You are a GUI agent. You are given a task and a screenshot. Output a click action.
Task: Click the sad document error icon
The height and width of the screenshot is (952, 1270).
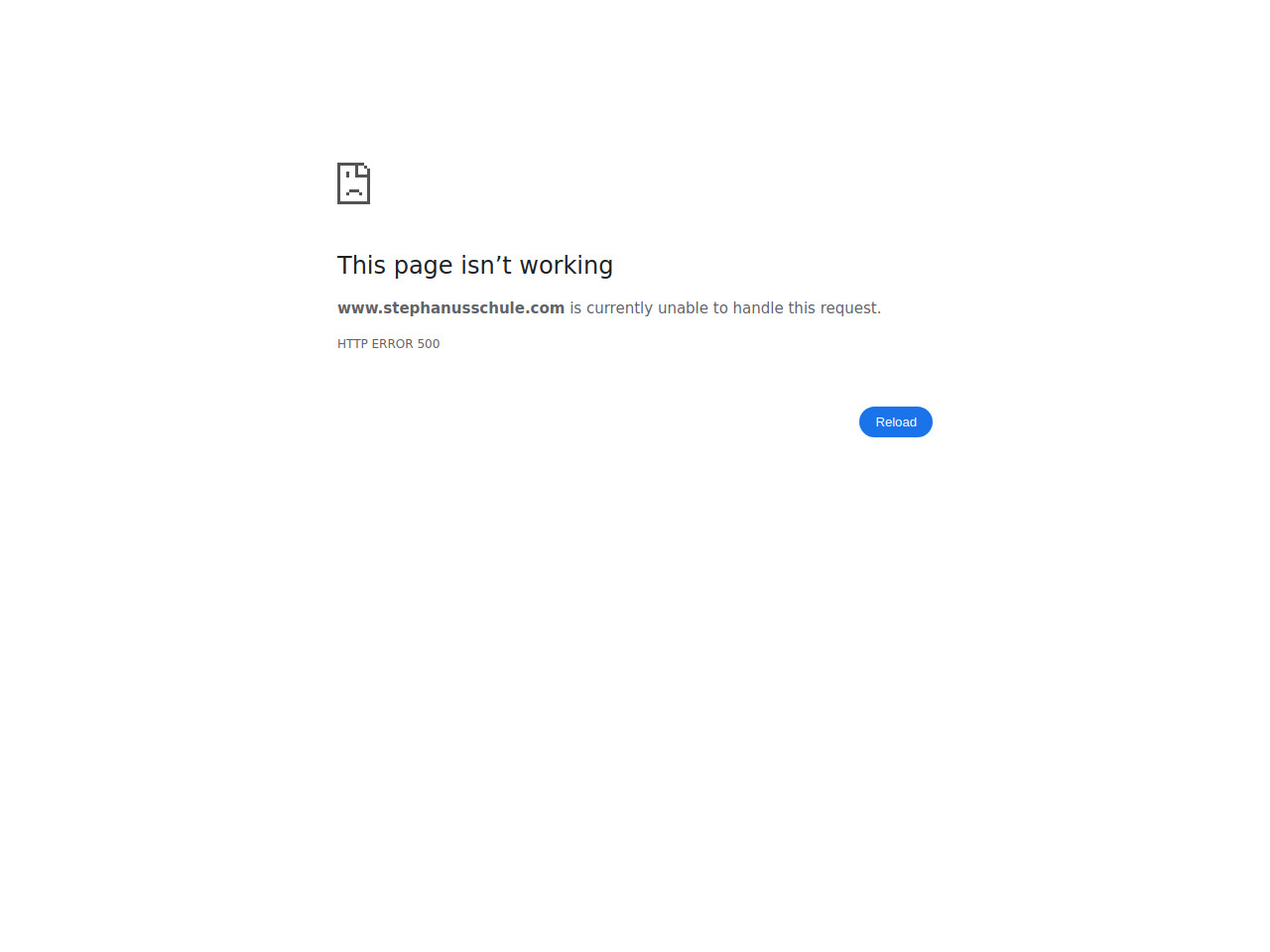click(353, 183)
